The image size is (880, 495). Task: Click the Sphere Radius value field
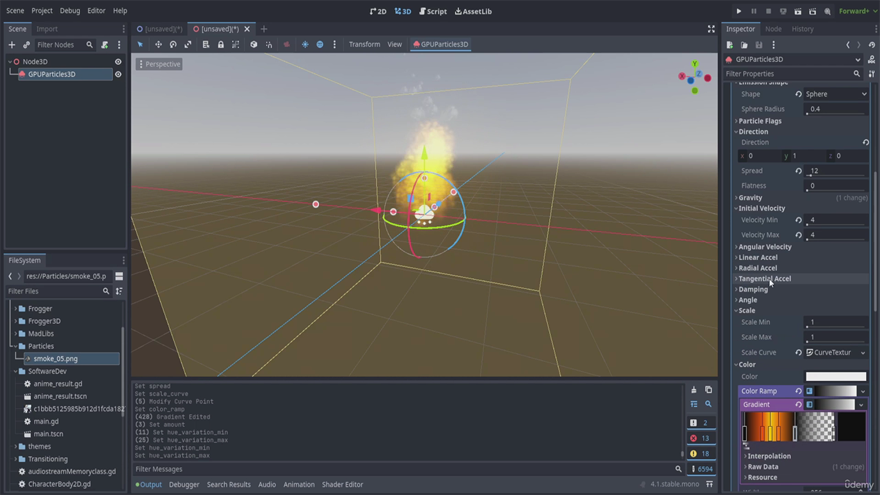[836, 109]
